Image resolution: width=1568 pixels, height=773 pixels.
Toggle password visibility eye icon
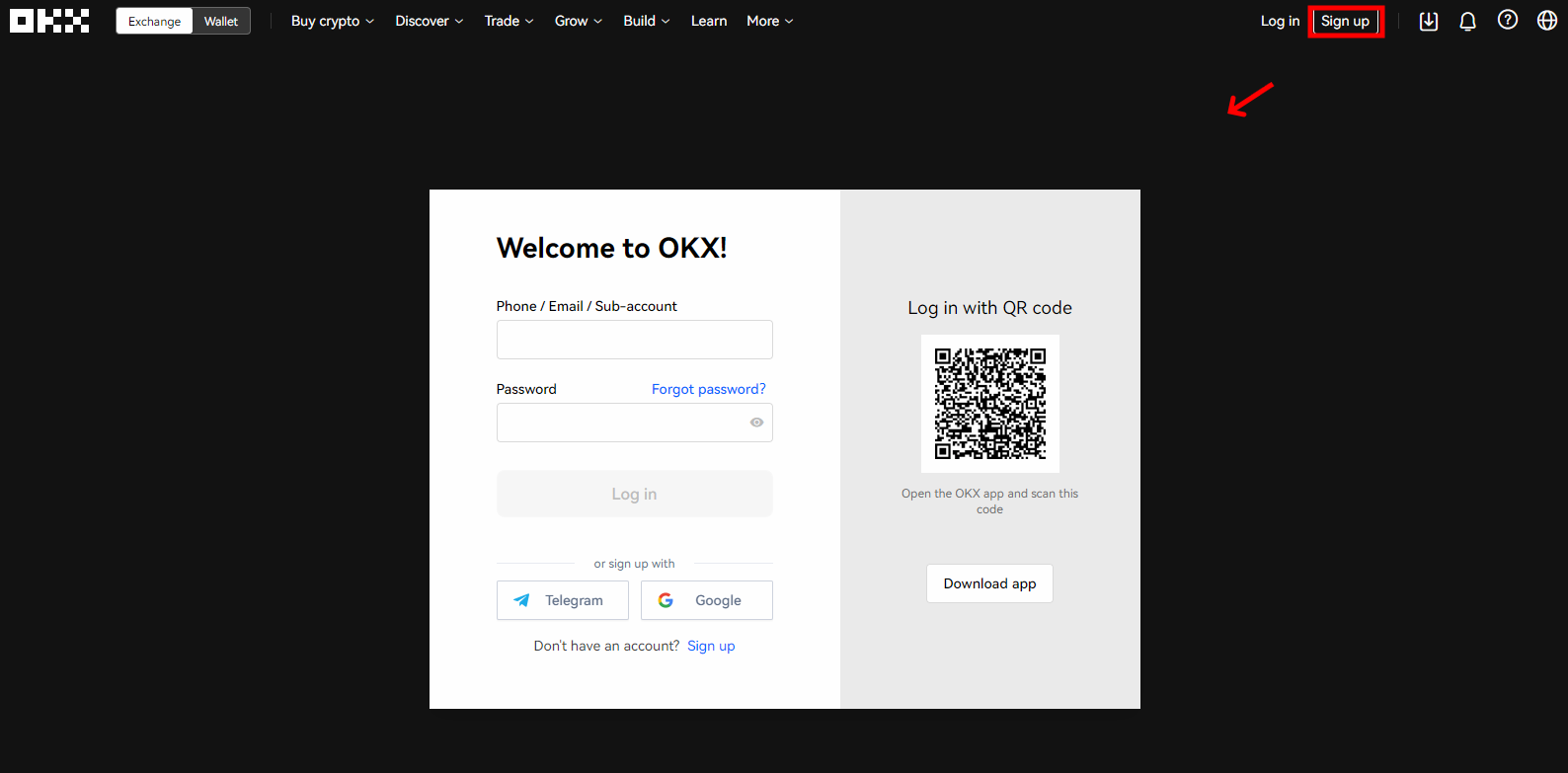(x=756, y=423)
